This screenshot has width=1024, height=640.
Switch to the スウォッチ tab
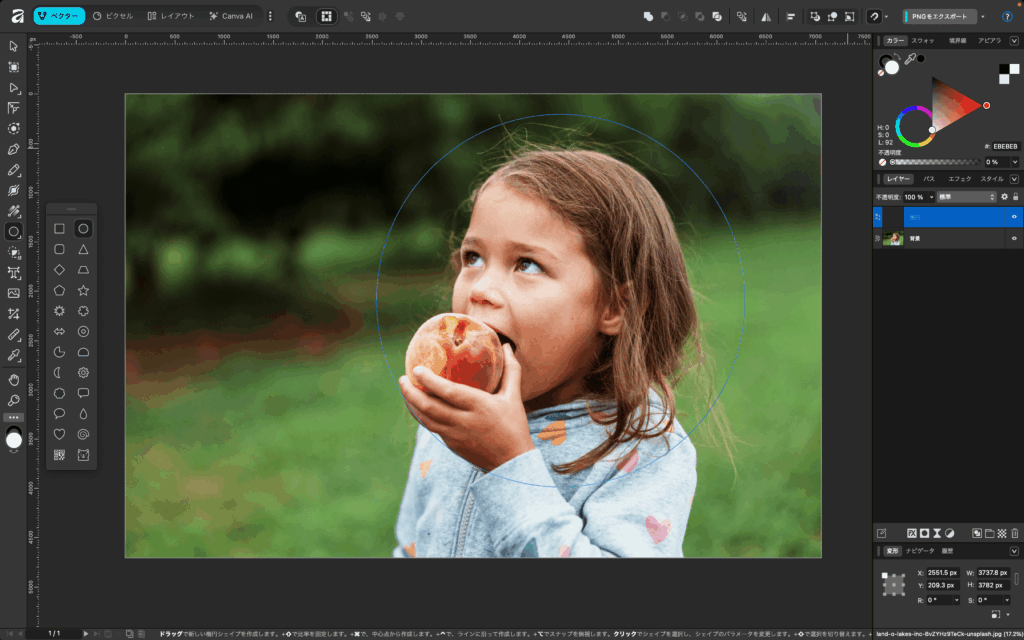[x=923, y=41]
